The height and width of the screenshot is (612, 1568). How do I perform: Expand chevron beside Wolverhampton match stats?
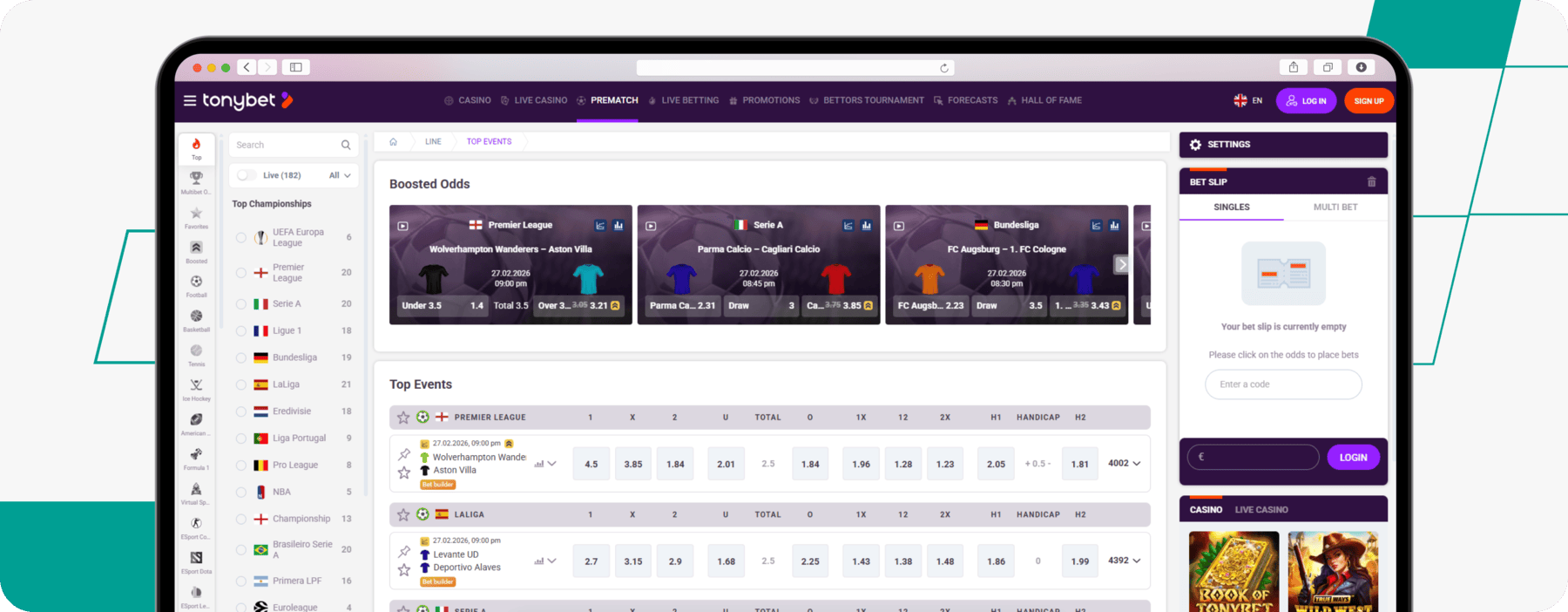click(x=551, y=464)
